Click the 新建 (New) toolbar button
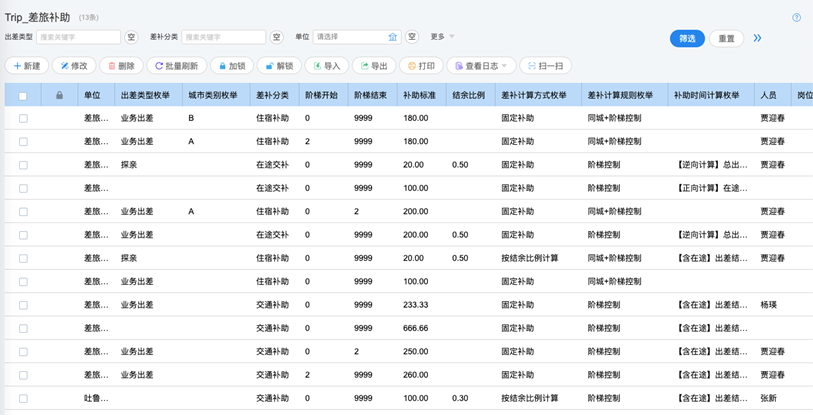Screen dimensions: 813x415 pyautogui.click(x=27, y=66)
